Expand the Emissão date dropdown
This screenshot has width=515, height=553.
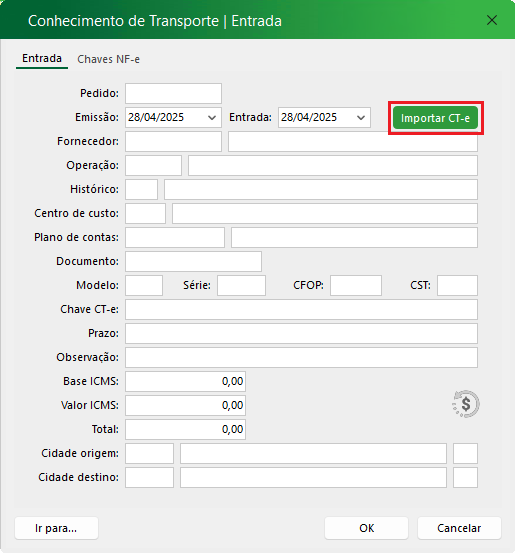[x=212, y=117]
